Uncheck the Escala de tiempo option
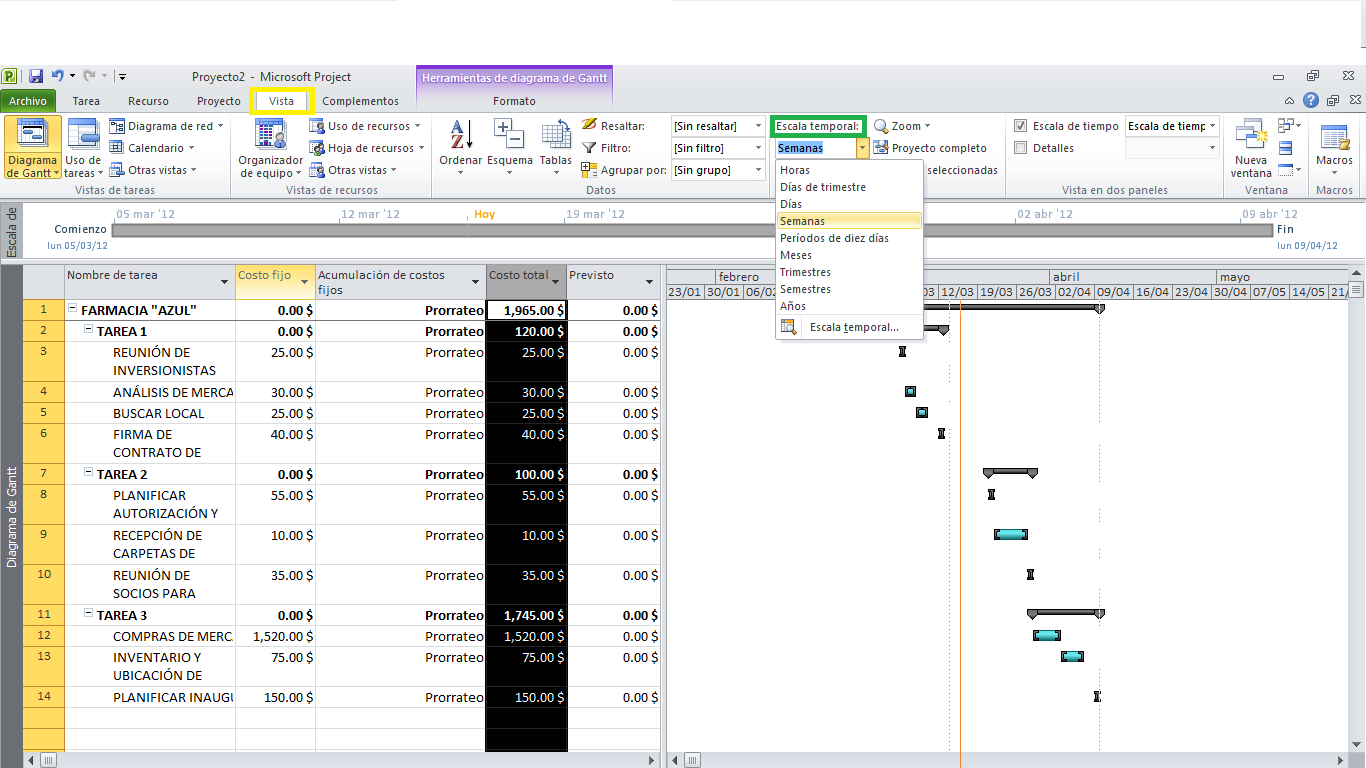This screenshot has height=768, width=1366. [1022, 126]
